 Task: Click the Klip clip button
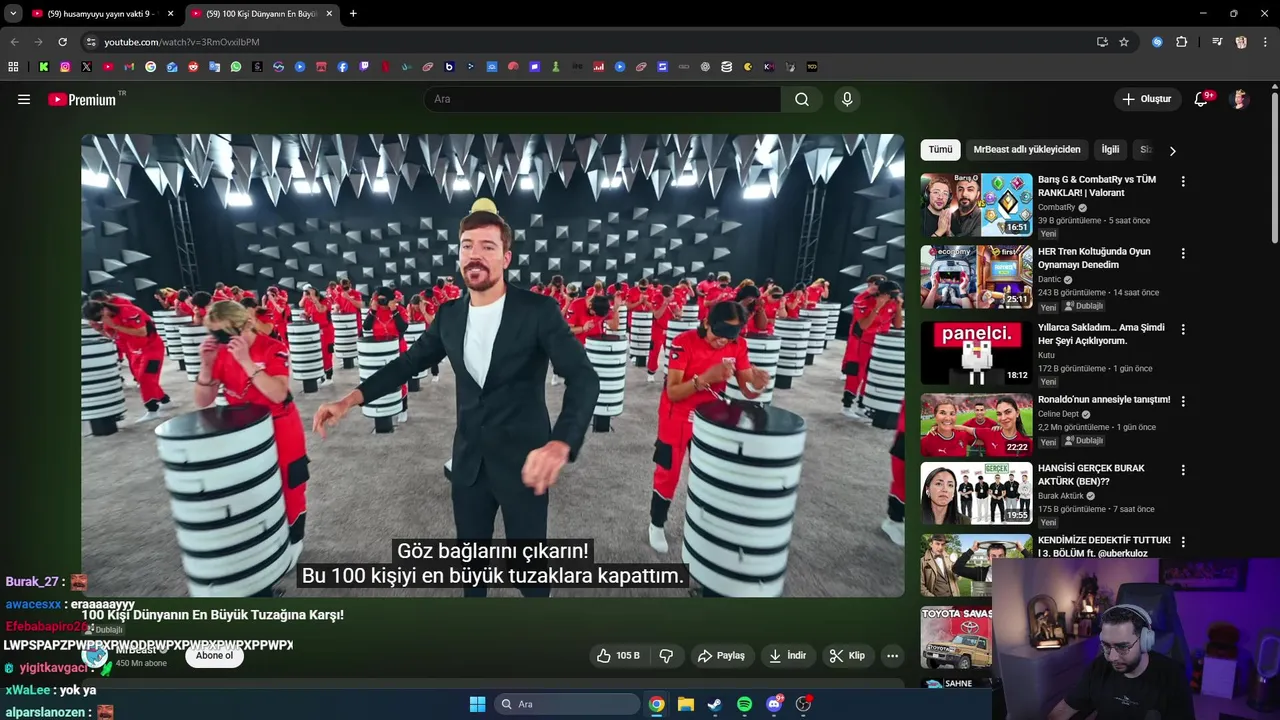tap(847, 656)
